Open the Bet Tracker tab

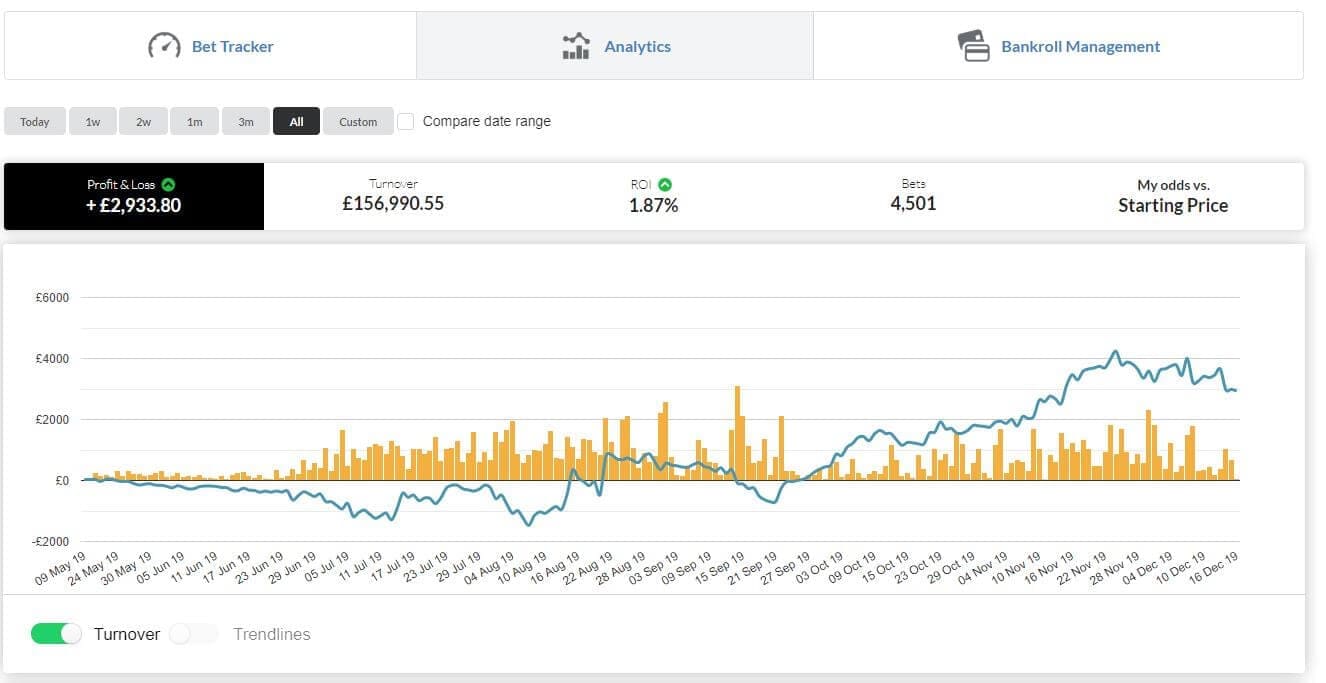pyautogui.click(x=210, y=46)
